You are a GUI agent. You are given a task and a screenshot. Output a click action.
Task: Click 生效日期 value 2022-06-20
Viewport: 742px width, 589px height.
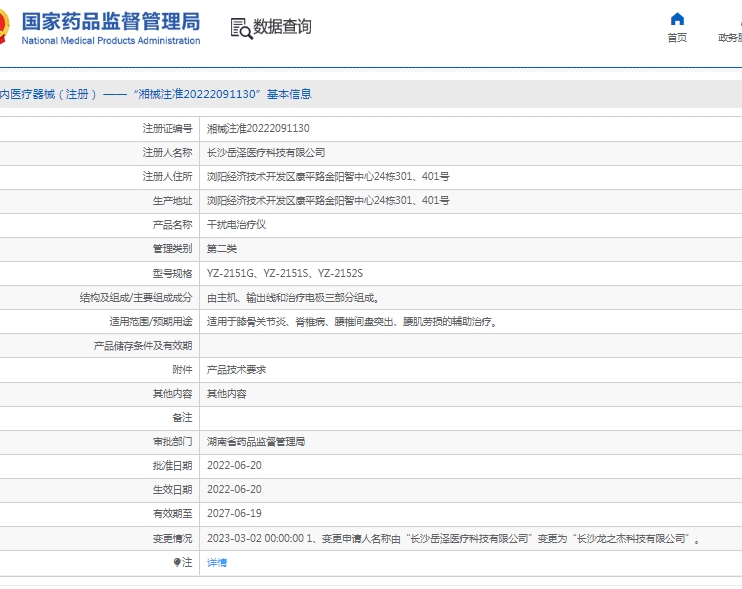(234, 490)
